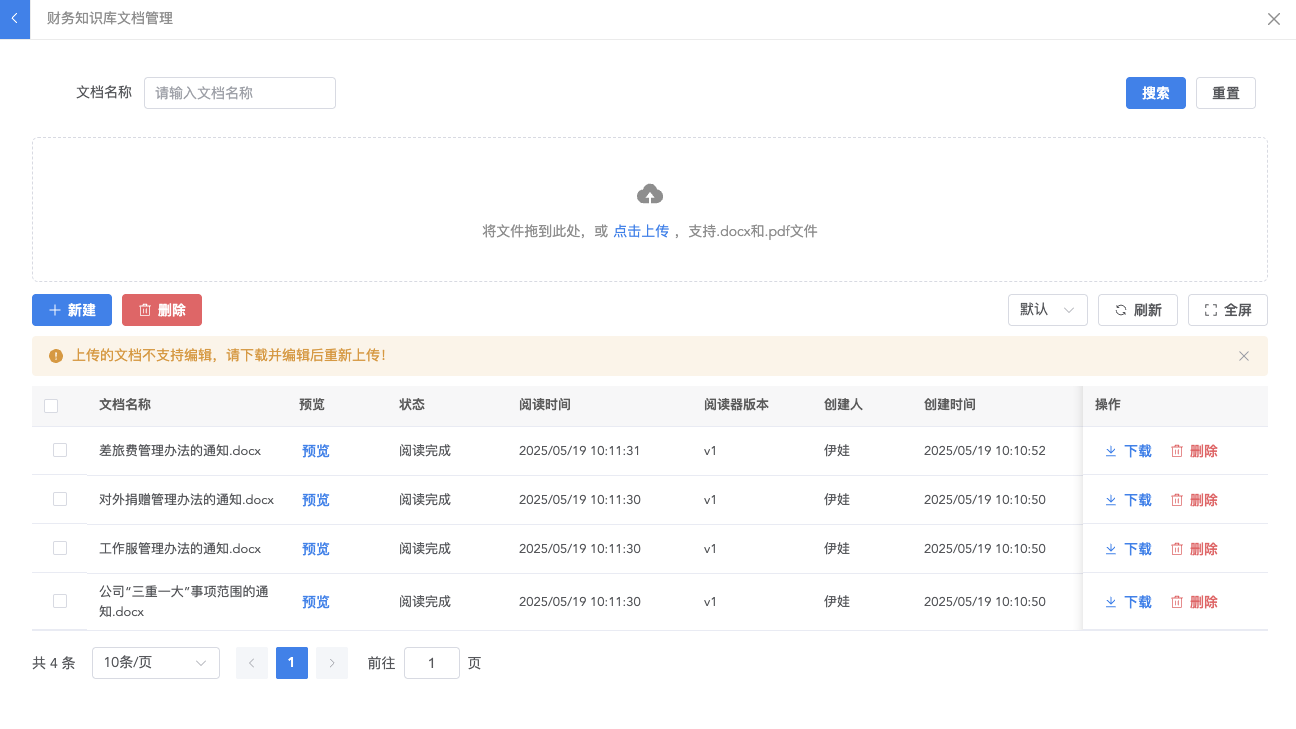Click the 文档名称 column header
1296x729 pixels.
[x=125, y=405]
